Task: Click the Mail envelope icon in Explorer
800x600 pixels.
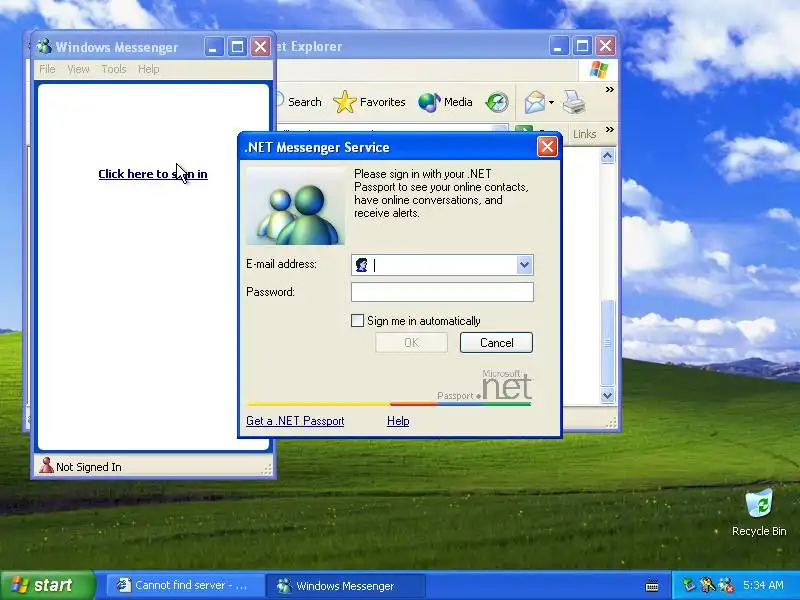Action: (534, 102)
